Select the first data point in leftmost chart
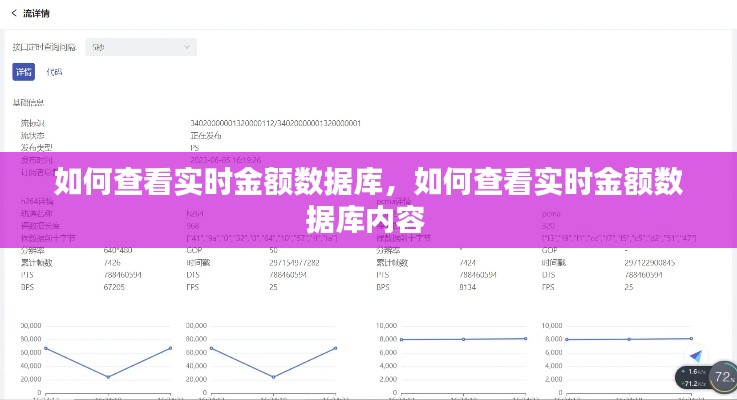 (46, 348)
